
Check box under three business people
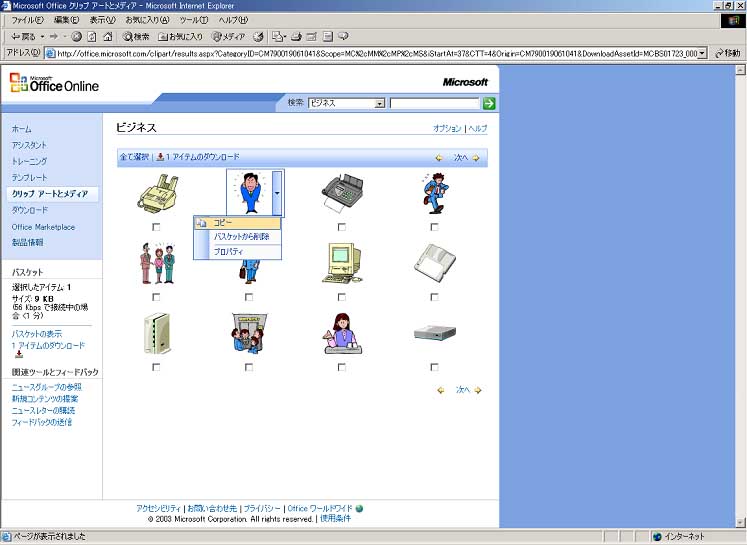coord(156,297)
